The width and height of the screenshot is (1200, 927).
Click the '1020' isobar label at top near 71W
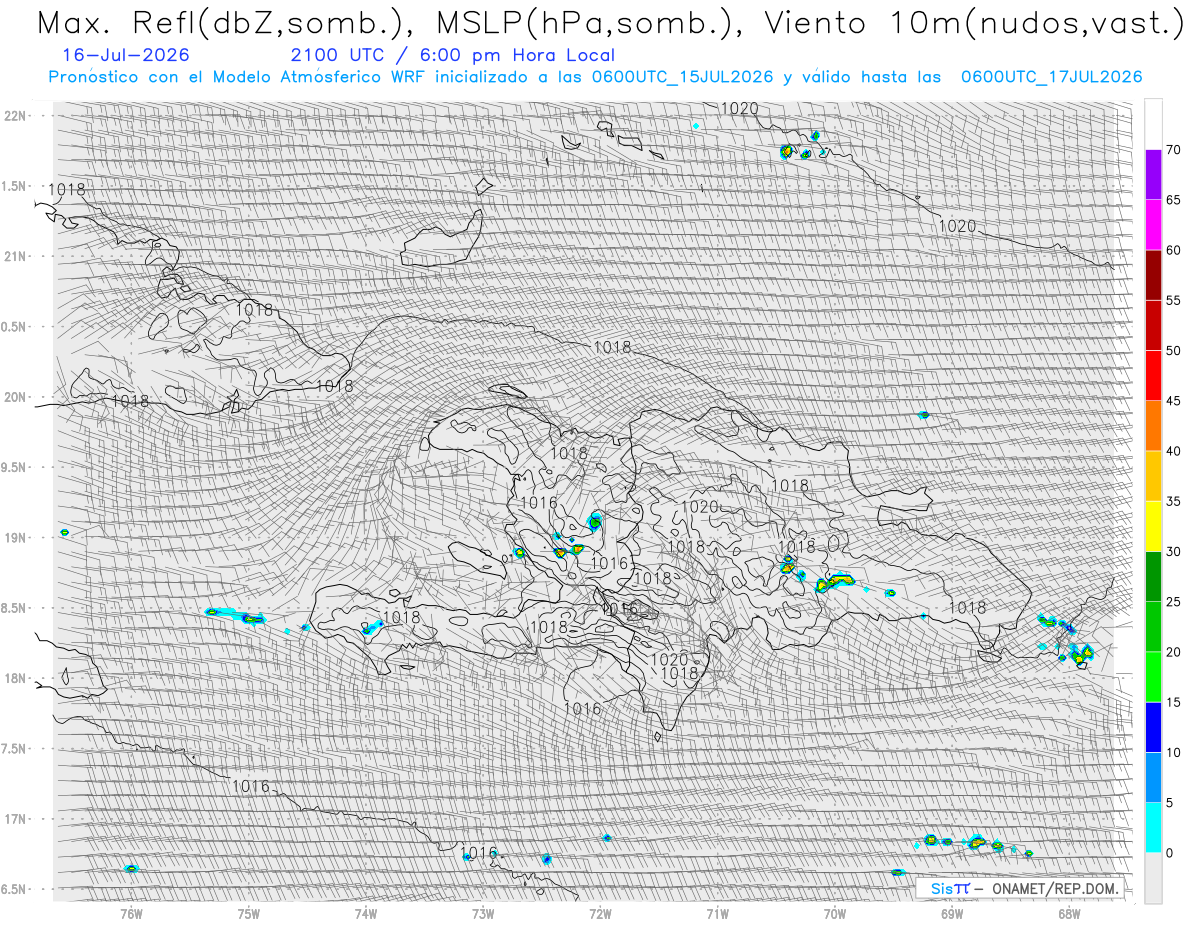pyautogui.click(x=739, y=108)
